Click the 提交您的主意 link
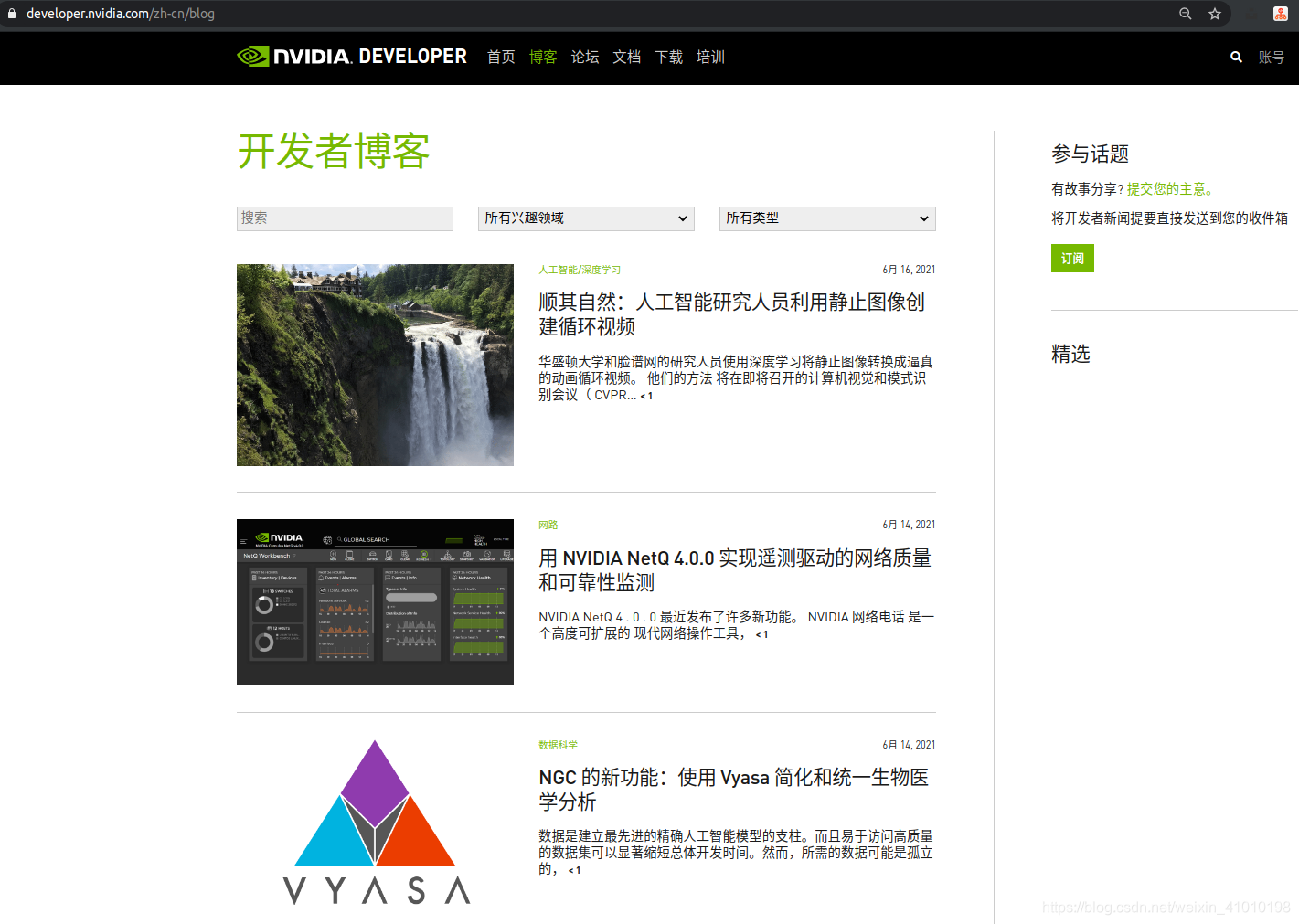This screenshot has height=924, width=1299. 1170,189
